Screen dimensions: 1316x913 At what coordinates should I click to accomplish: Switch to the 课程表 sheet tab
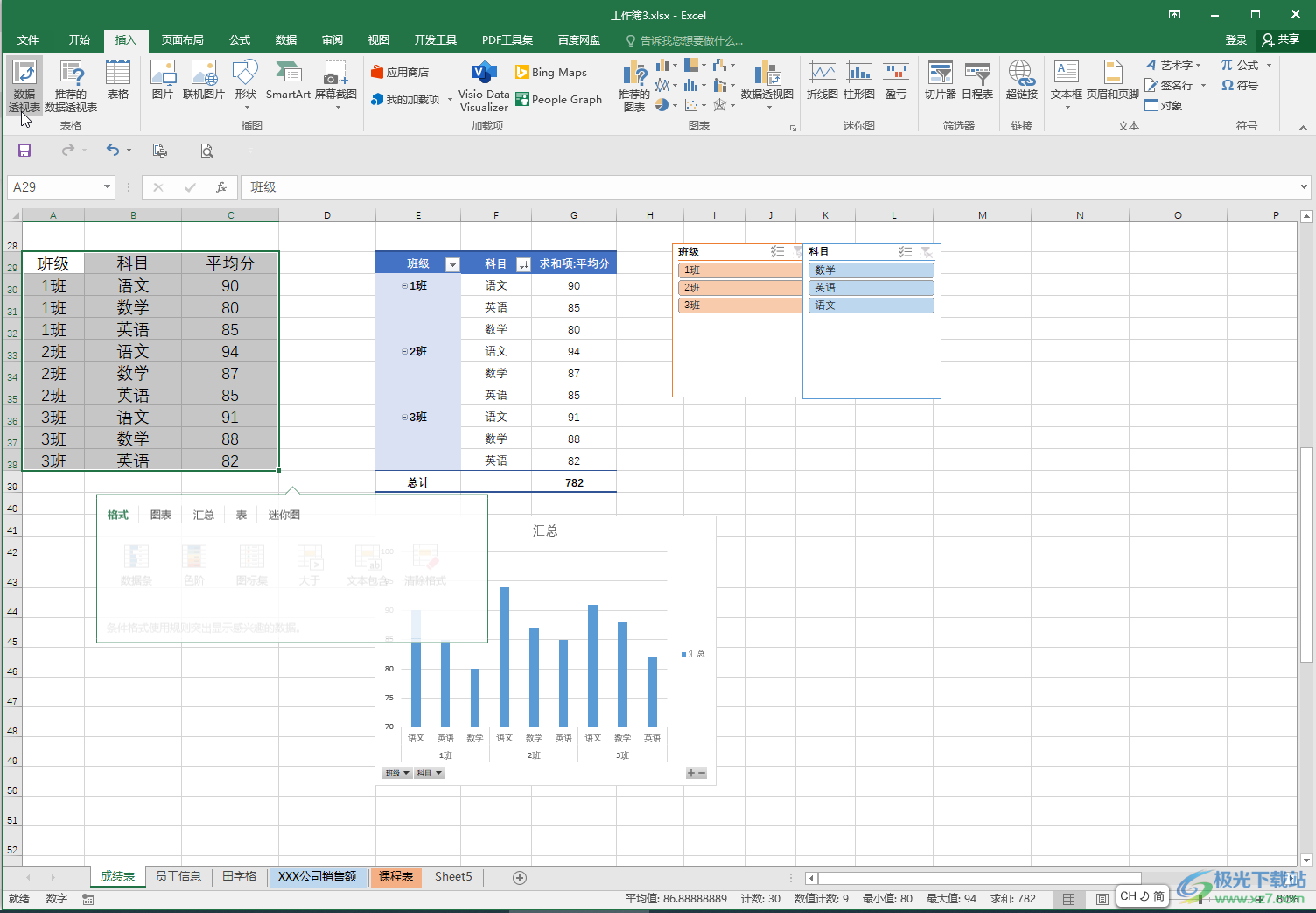[396, 877]
